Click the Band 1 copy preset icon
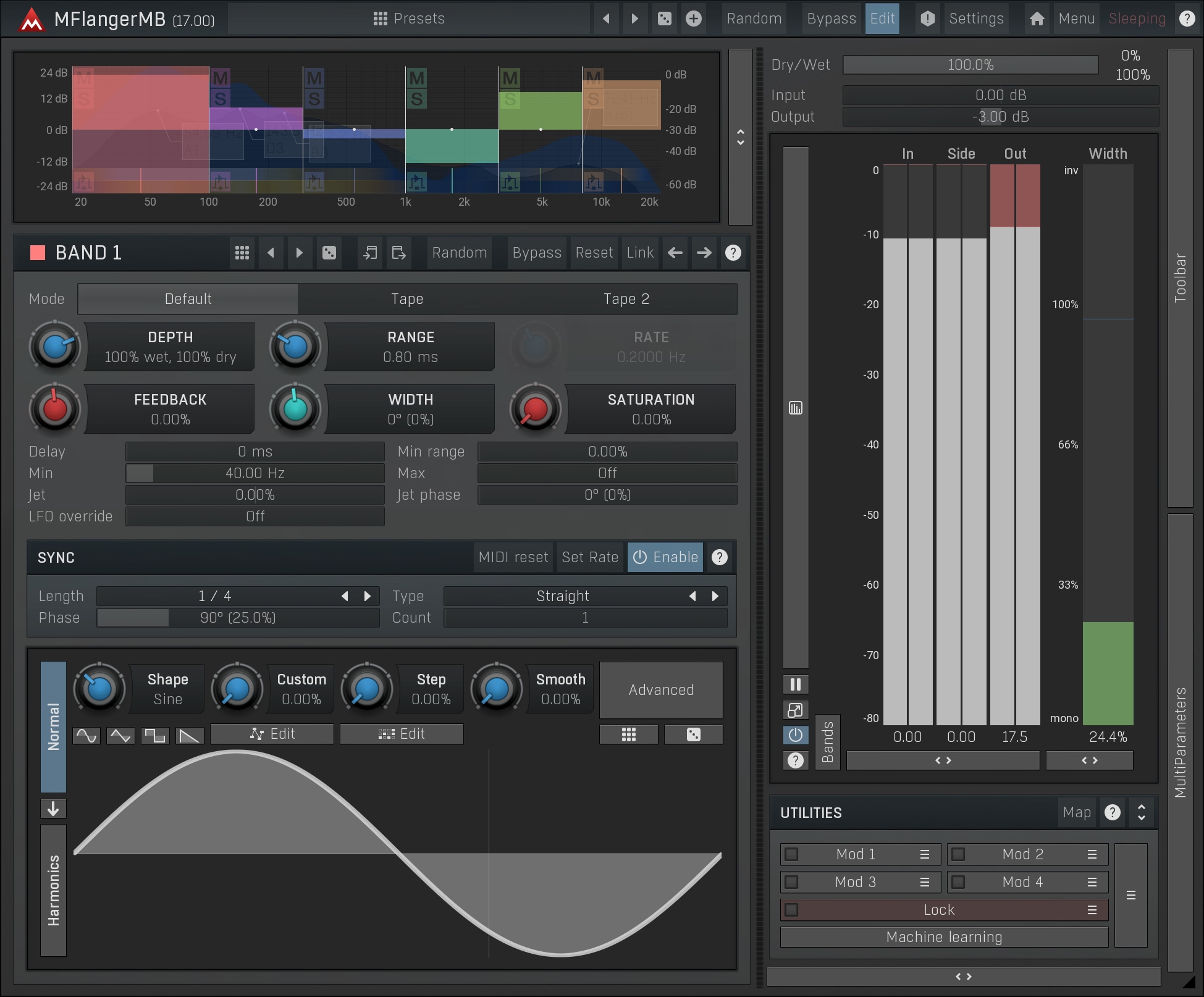The width and height of the screenshot is (1204, 997). coord(369,253)
